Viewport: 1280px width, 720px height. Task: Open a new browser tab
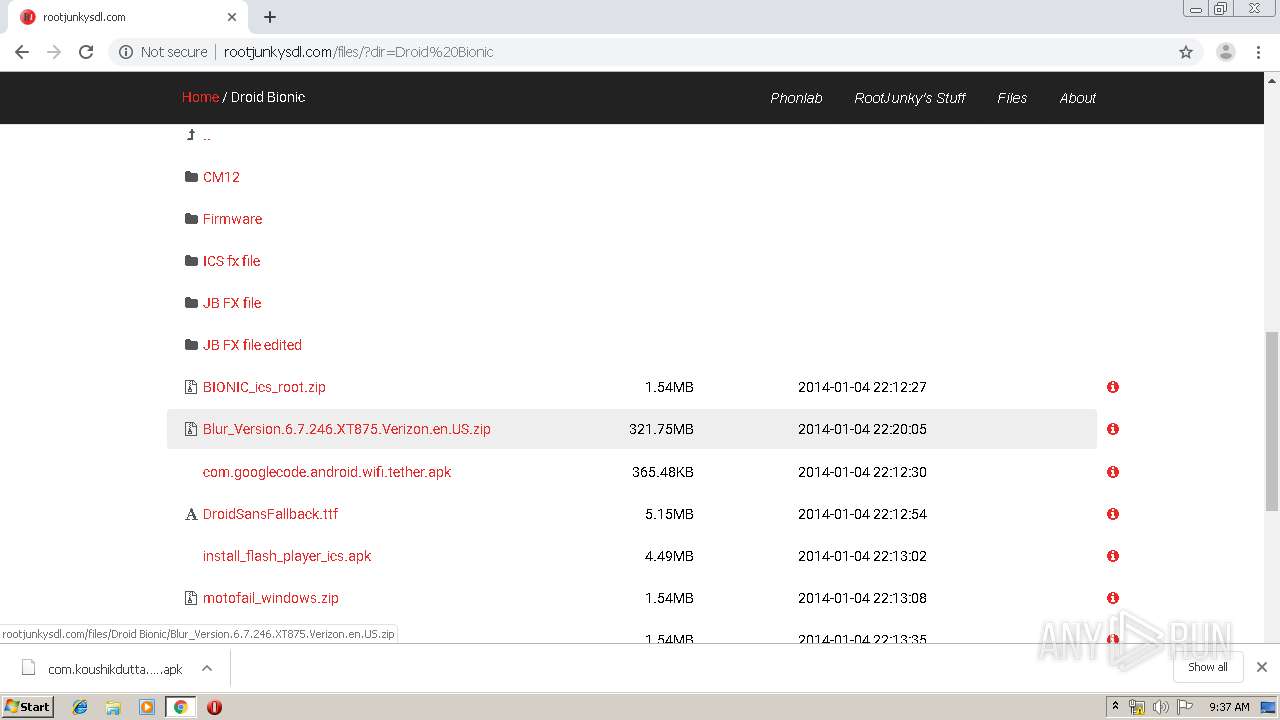click(x=270, y=17)
